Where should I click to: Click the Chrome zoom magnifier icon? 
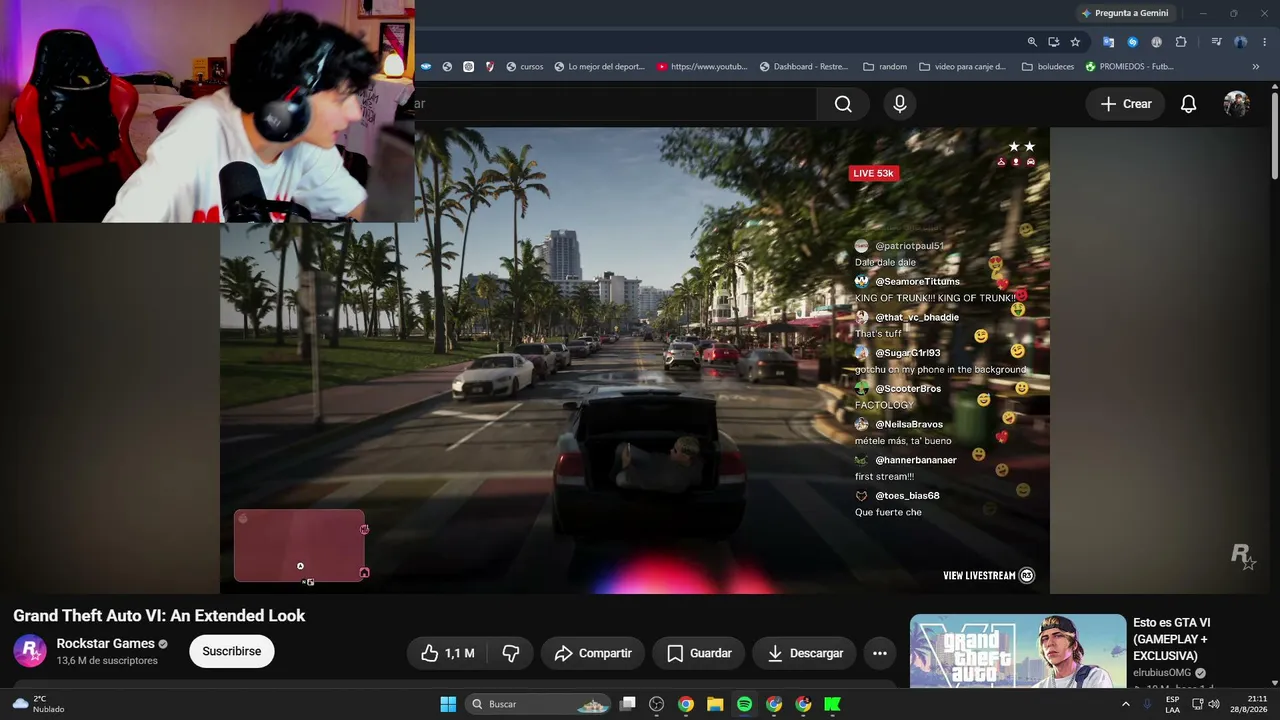(x=1032, y=42)
